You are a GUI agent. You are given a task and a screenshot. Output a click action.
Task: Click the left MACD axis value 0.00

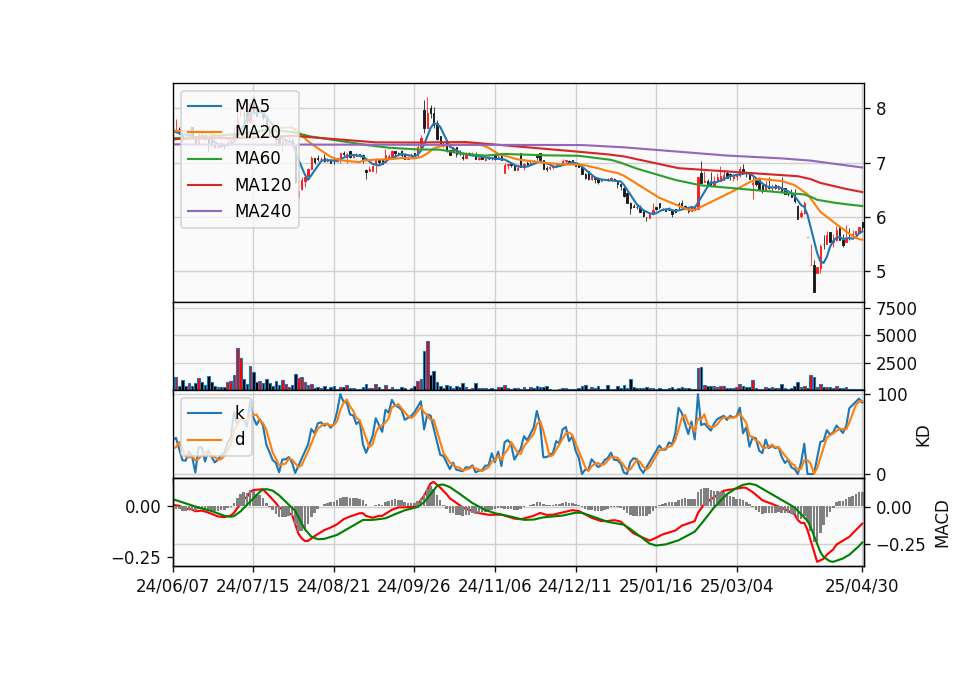(x=143, y=507)
